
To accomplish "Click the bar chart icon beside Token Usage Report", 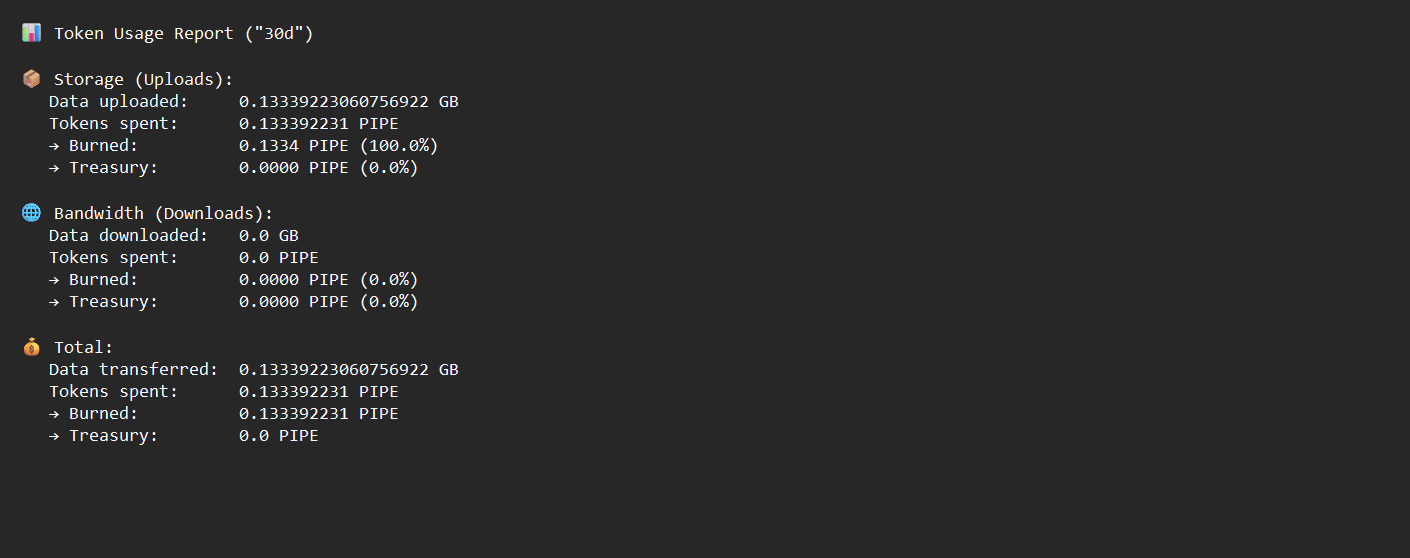I will [32, 33].
